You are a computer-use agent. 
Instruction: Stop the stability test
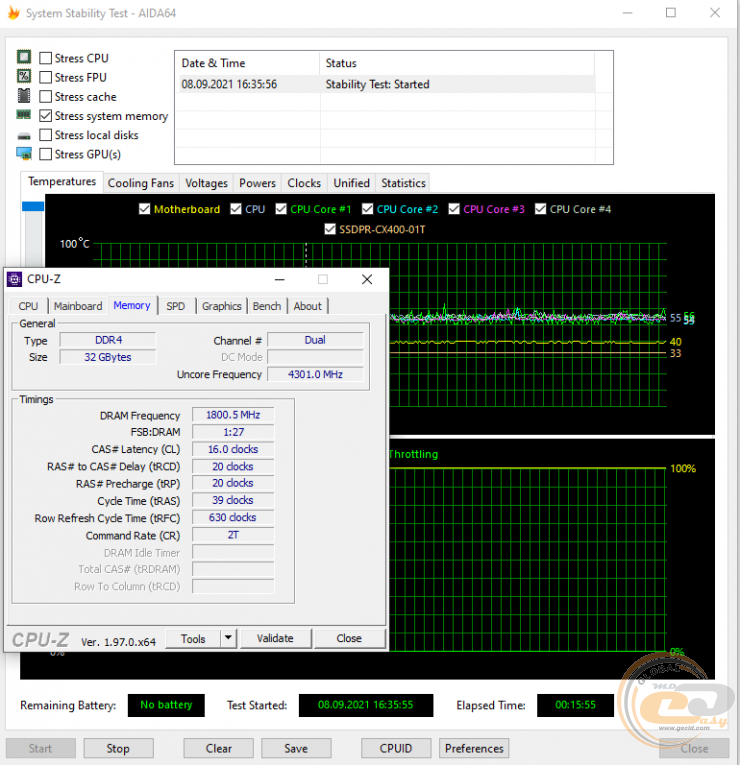point(118,748)
